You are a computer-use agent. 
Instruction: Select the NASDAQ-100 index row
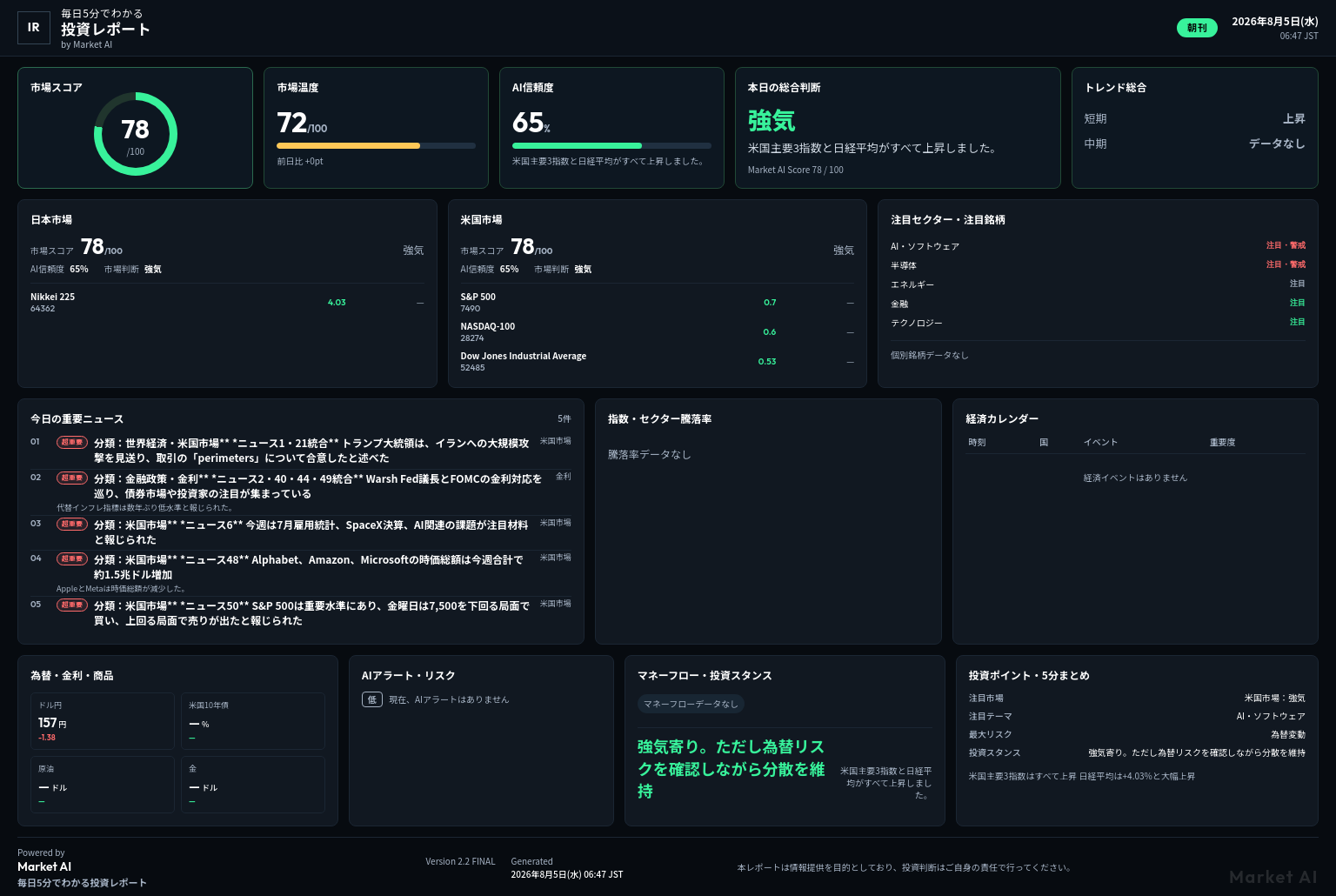pos(658,332)
